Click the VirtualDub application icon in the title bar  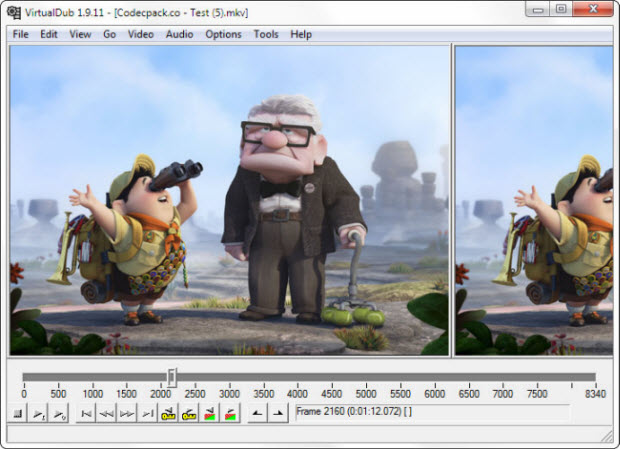(x=14, y=13)
